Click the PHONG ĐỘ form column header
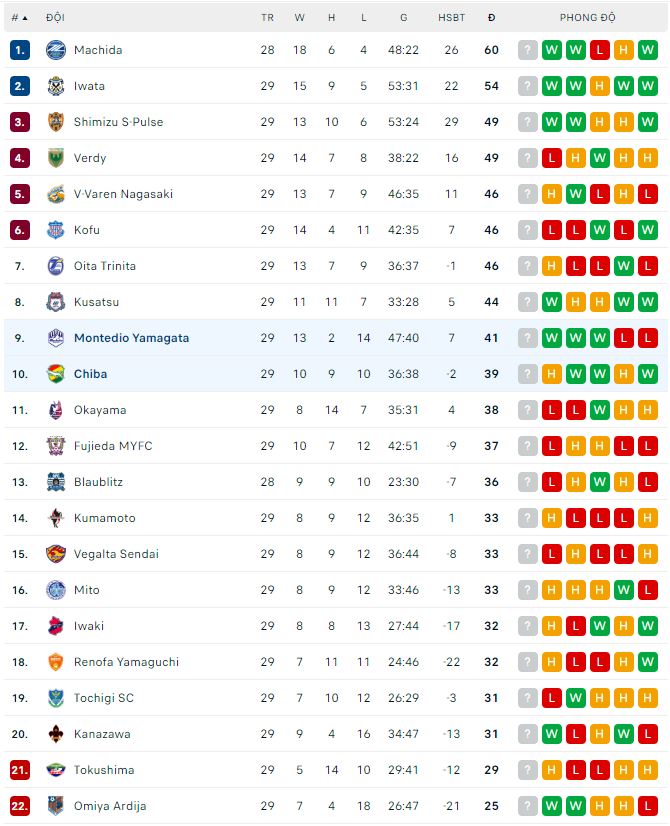Screen dimensions: 670x826 click(587, 18)
